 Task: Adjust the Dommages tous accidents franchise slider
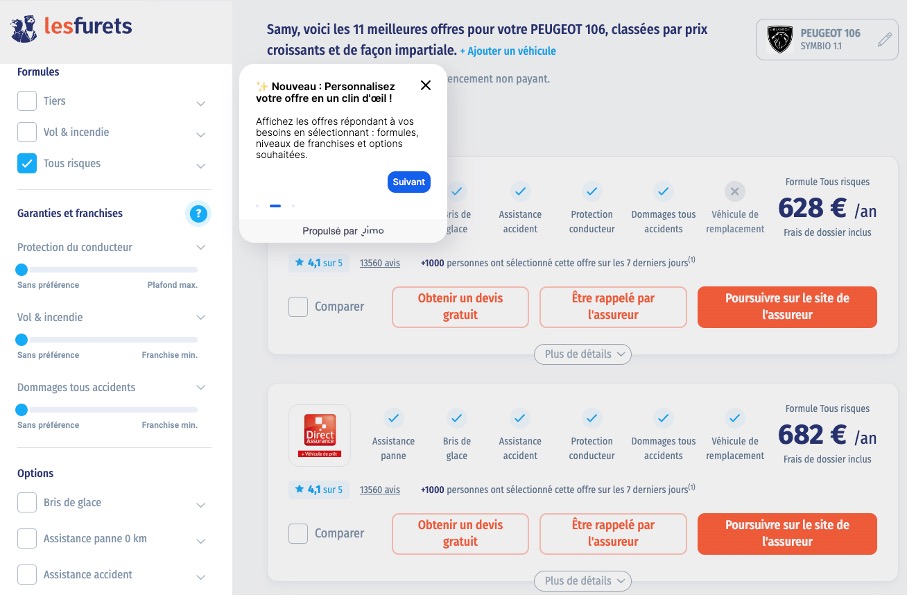click(x=22, y=409)
